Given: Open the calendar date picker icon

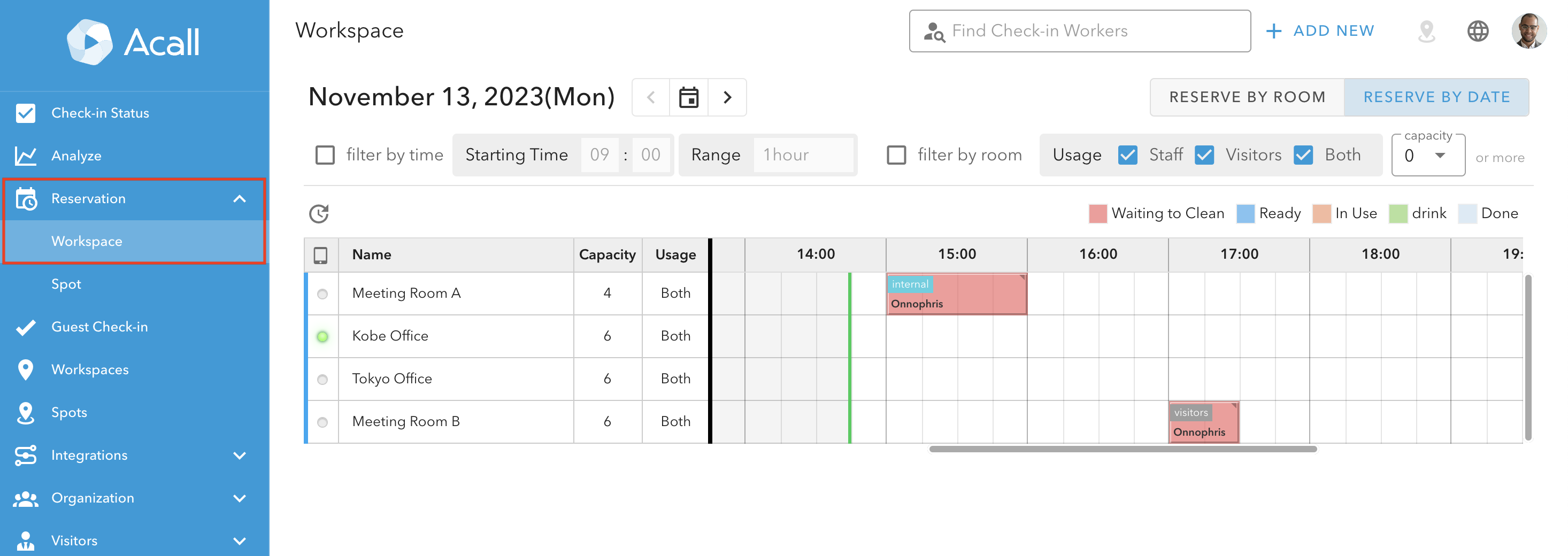Looking at the screenshot, I should coord(688,97).
